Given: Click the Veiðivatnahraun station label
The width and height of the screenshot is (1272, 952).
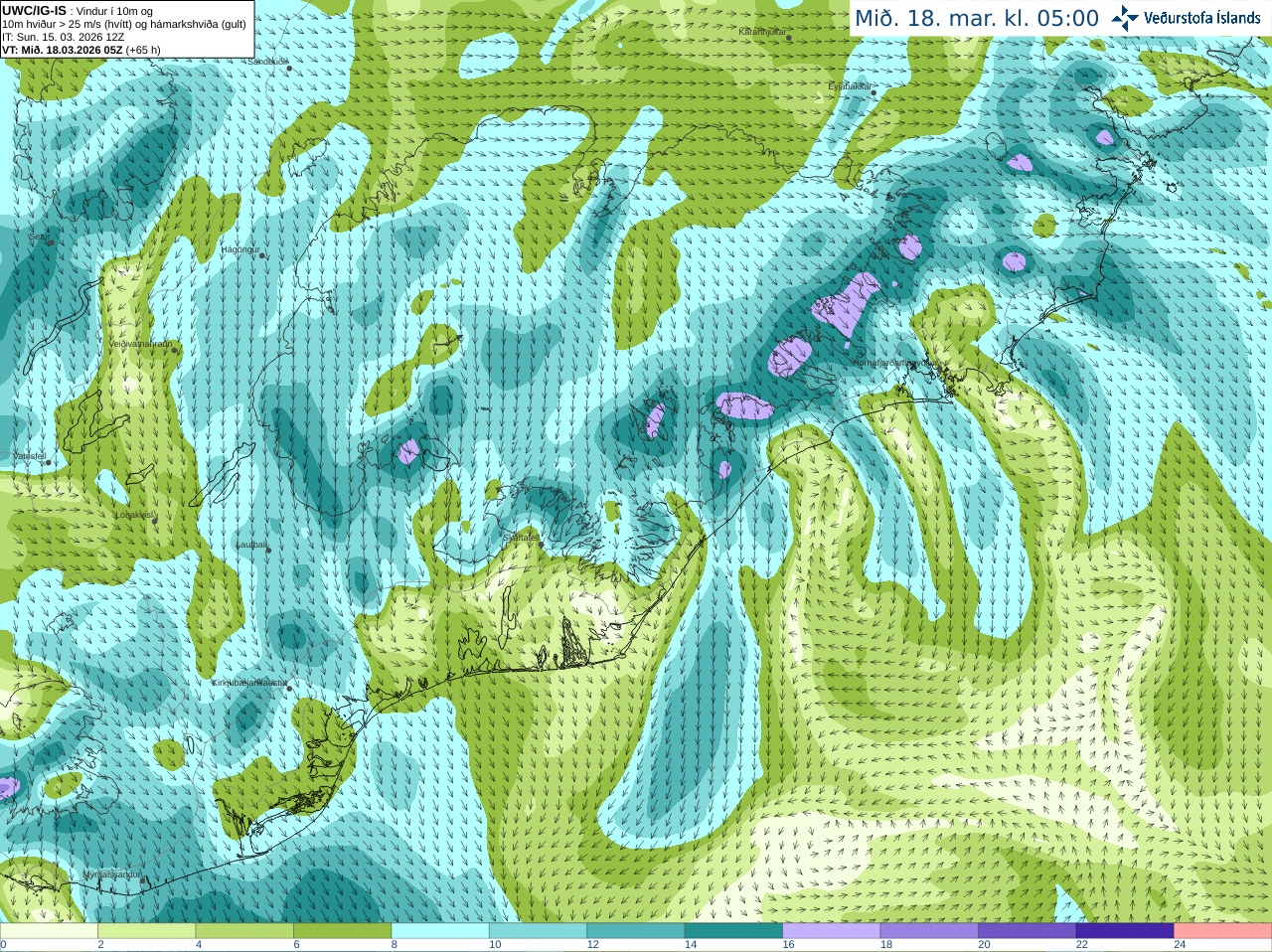Looking at the screenshot, I should (x=140, y=344).
